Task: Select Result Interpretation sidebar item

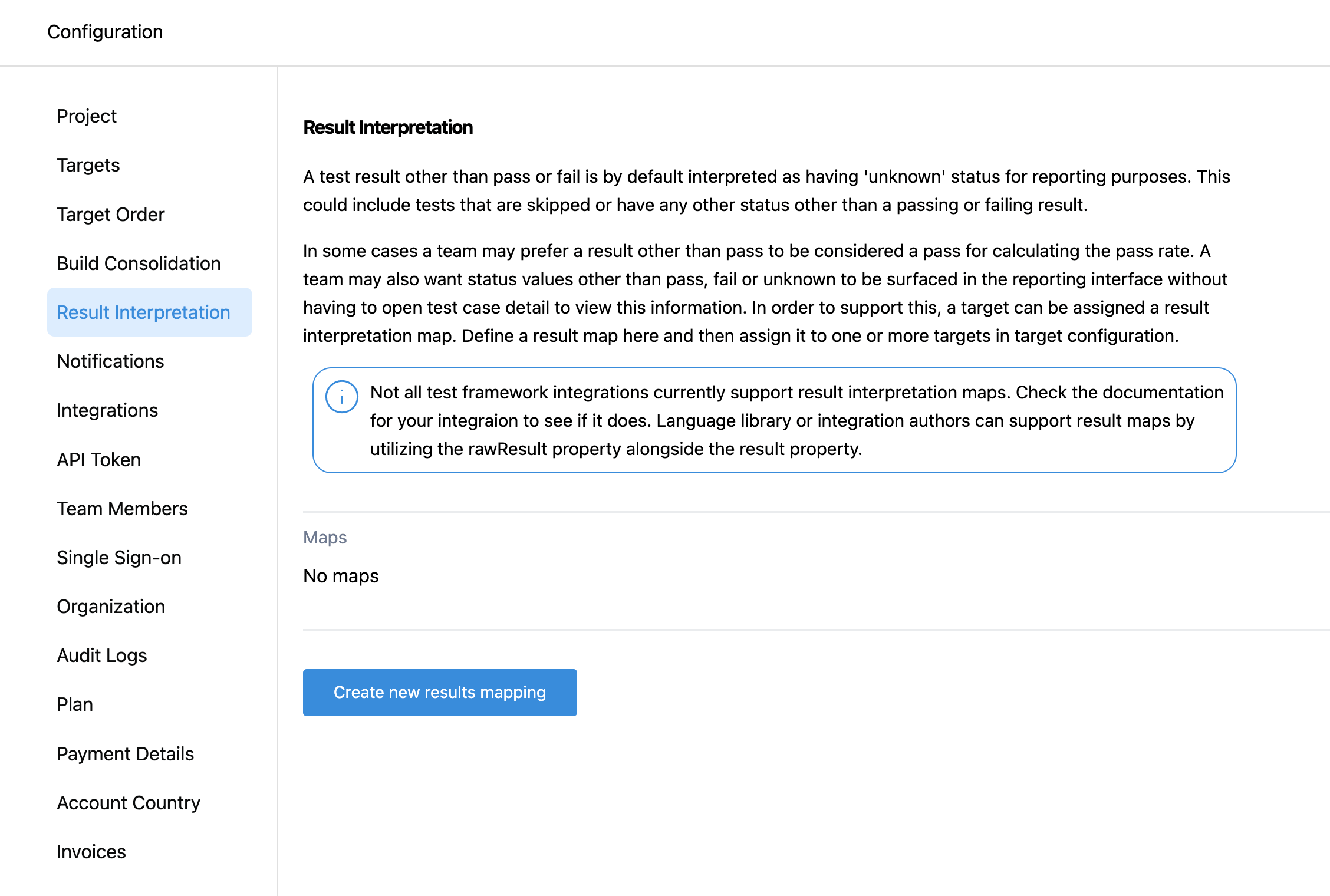Action: coord(143,312)
